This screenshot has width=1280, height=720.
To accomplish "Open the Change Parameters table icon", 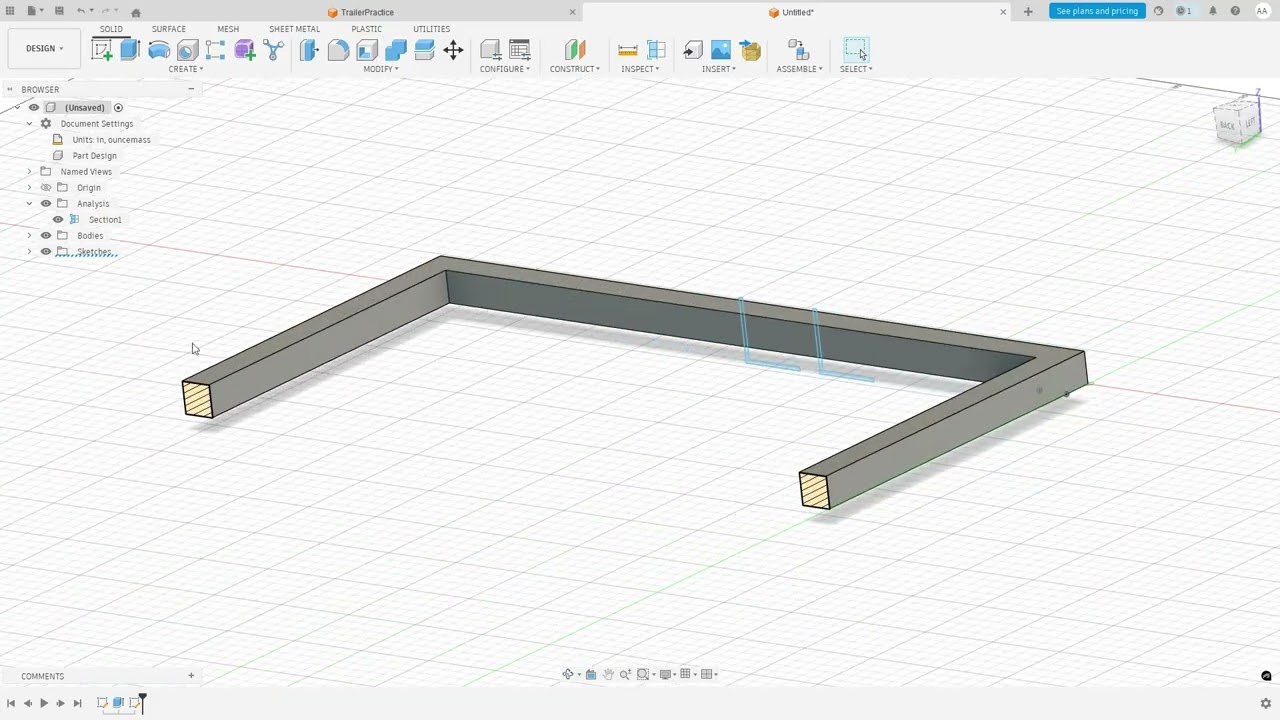I will click(520, 50).
